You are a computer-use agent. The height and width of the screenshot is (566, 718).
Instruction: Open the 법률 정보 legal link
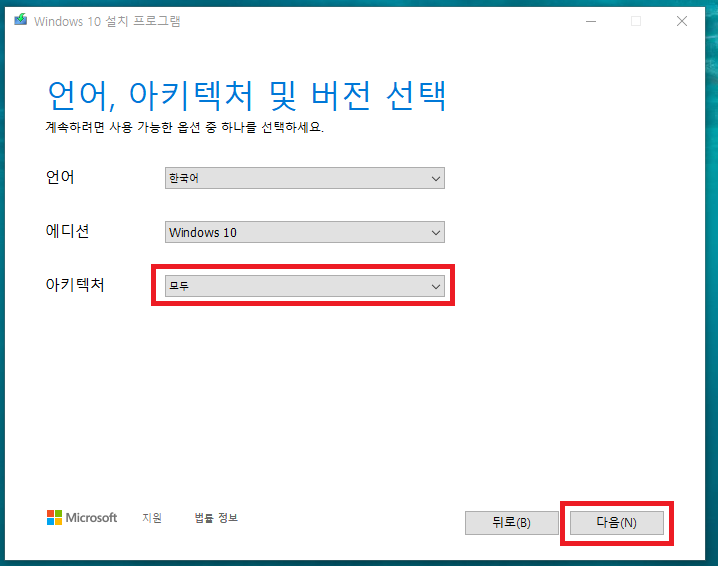click(x=216, y=518)
